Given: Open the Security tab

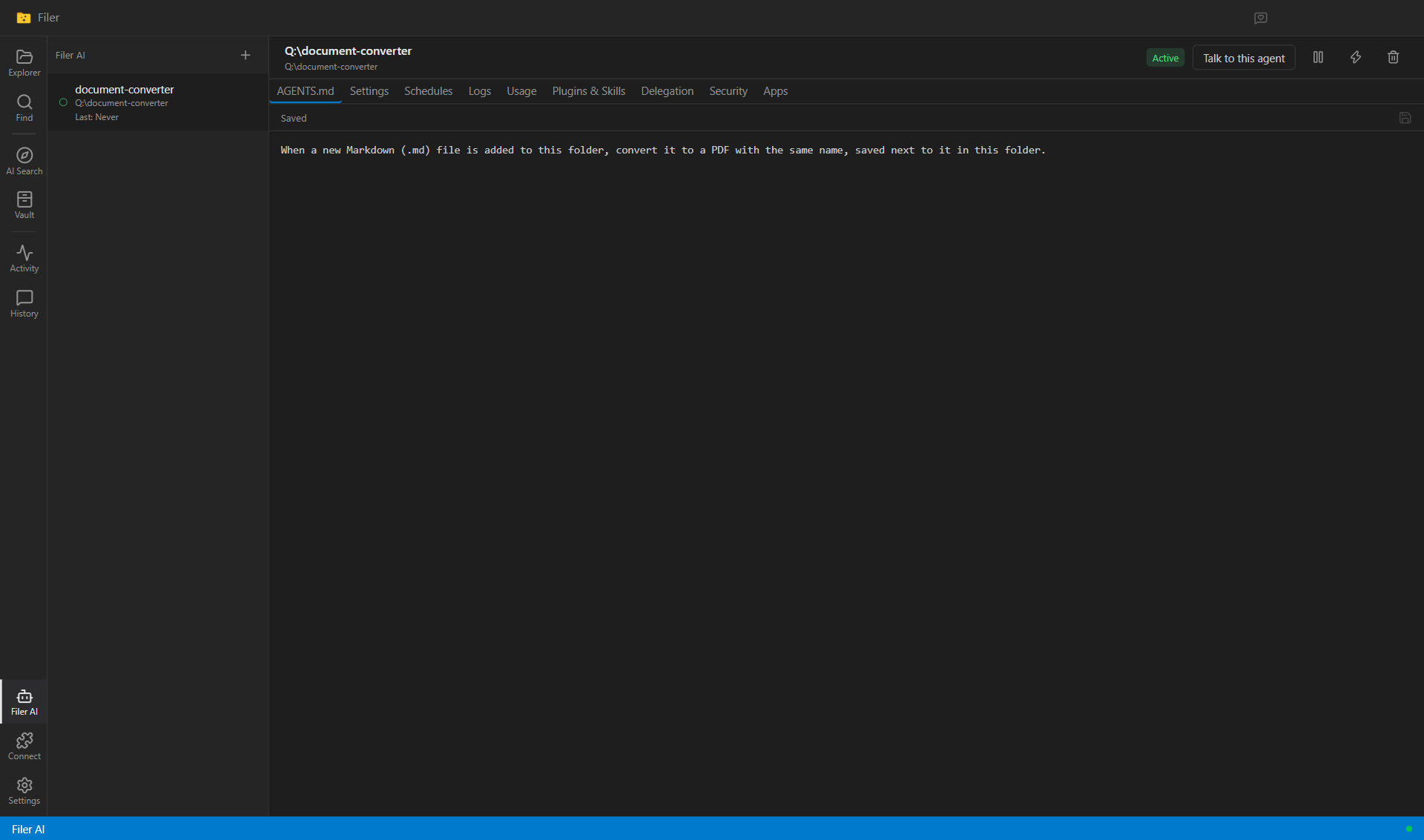Looking at the screenshot, I should (728, 91).
